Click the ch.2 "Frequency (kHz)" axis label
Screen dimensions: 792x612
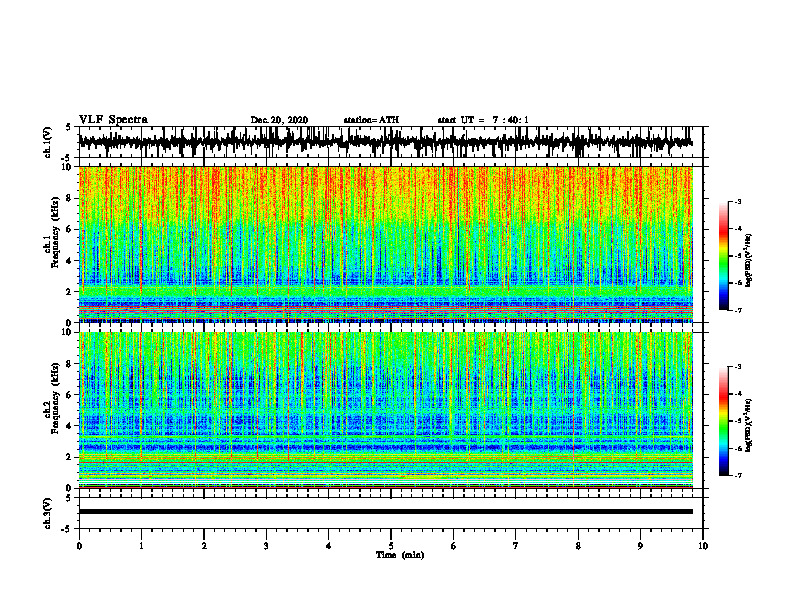[55, 398]
